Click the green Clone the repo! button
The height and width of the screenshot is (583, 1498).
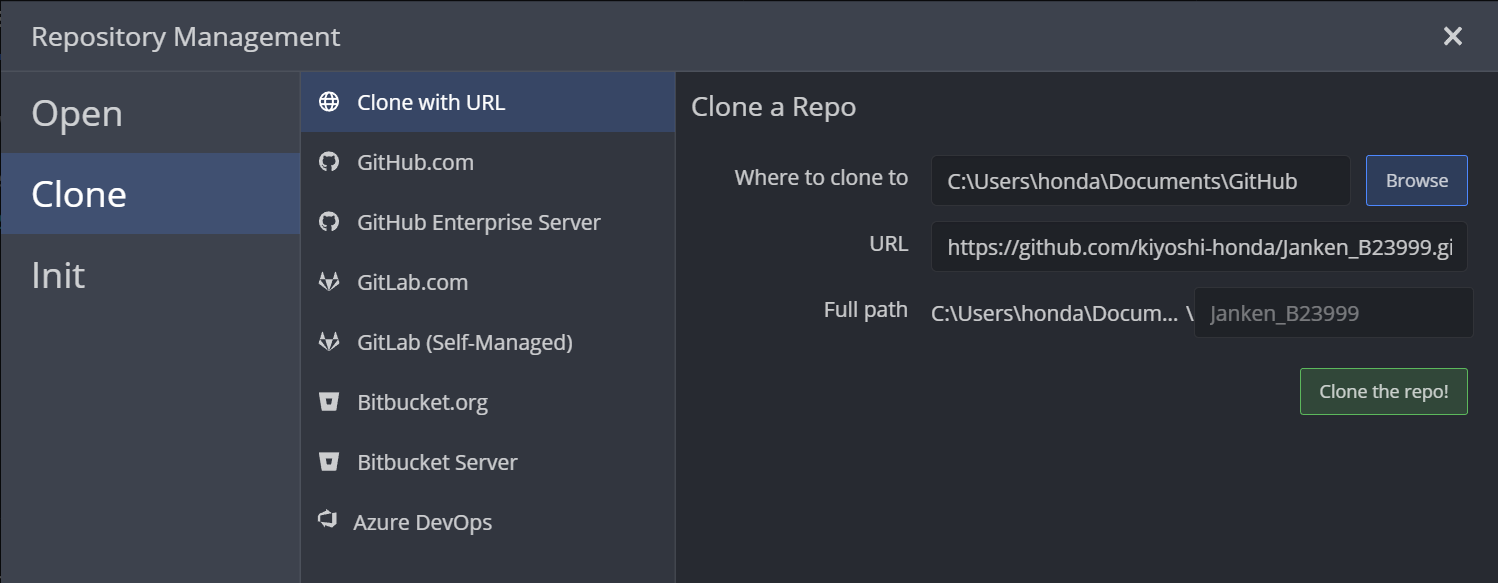pyautogui.click(x=1383, y=392)
